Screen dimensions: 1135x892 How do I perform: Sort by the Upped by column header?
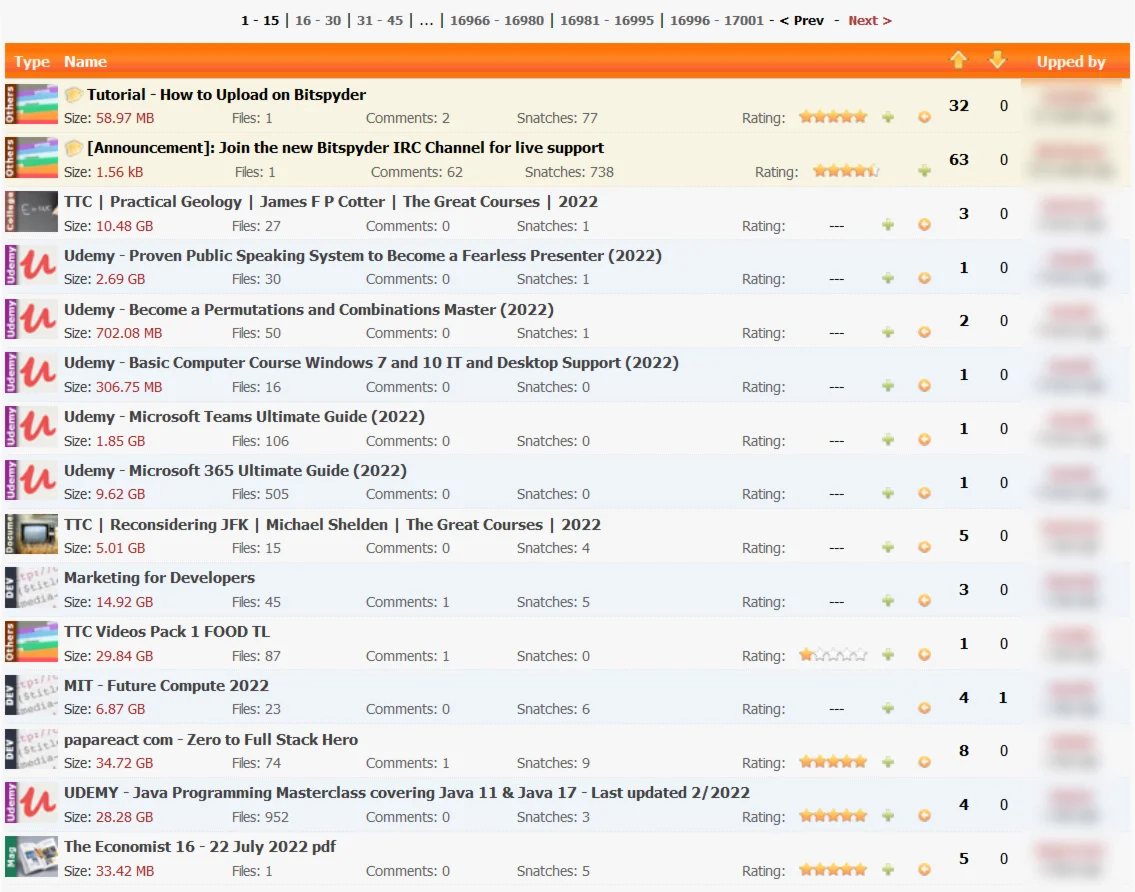point(1071,62)
